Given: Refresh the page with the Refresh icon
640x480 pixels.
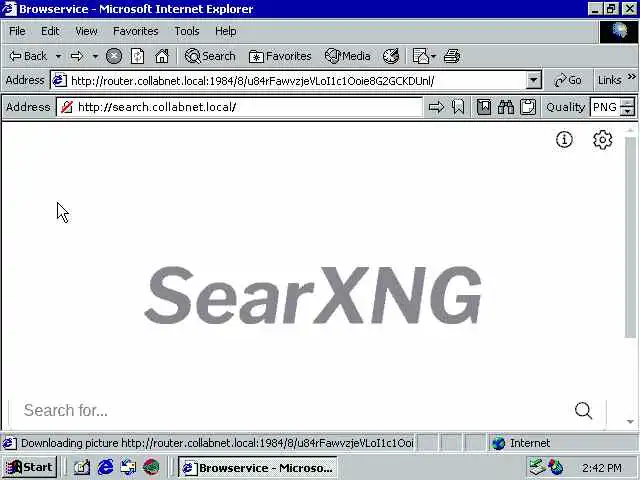Looking at the screenshot, I should coord(138,56).
